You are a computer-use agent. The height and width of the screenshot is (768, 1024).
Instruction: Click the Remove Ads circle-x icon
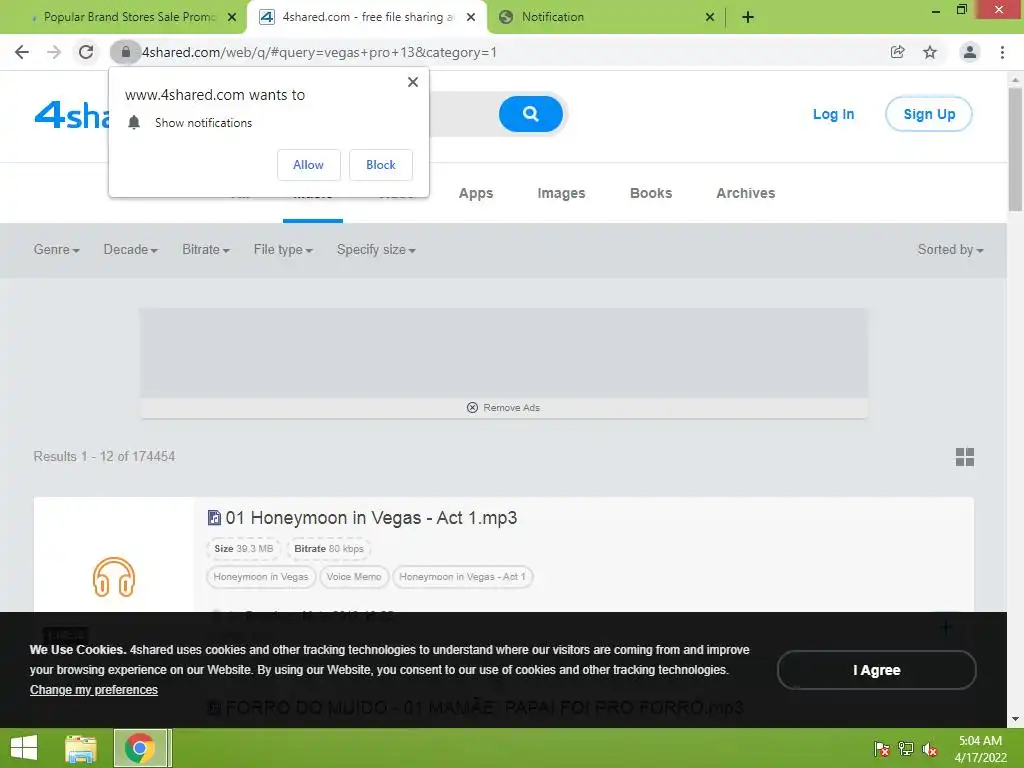coord(472,408)
